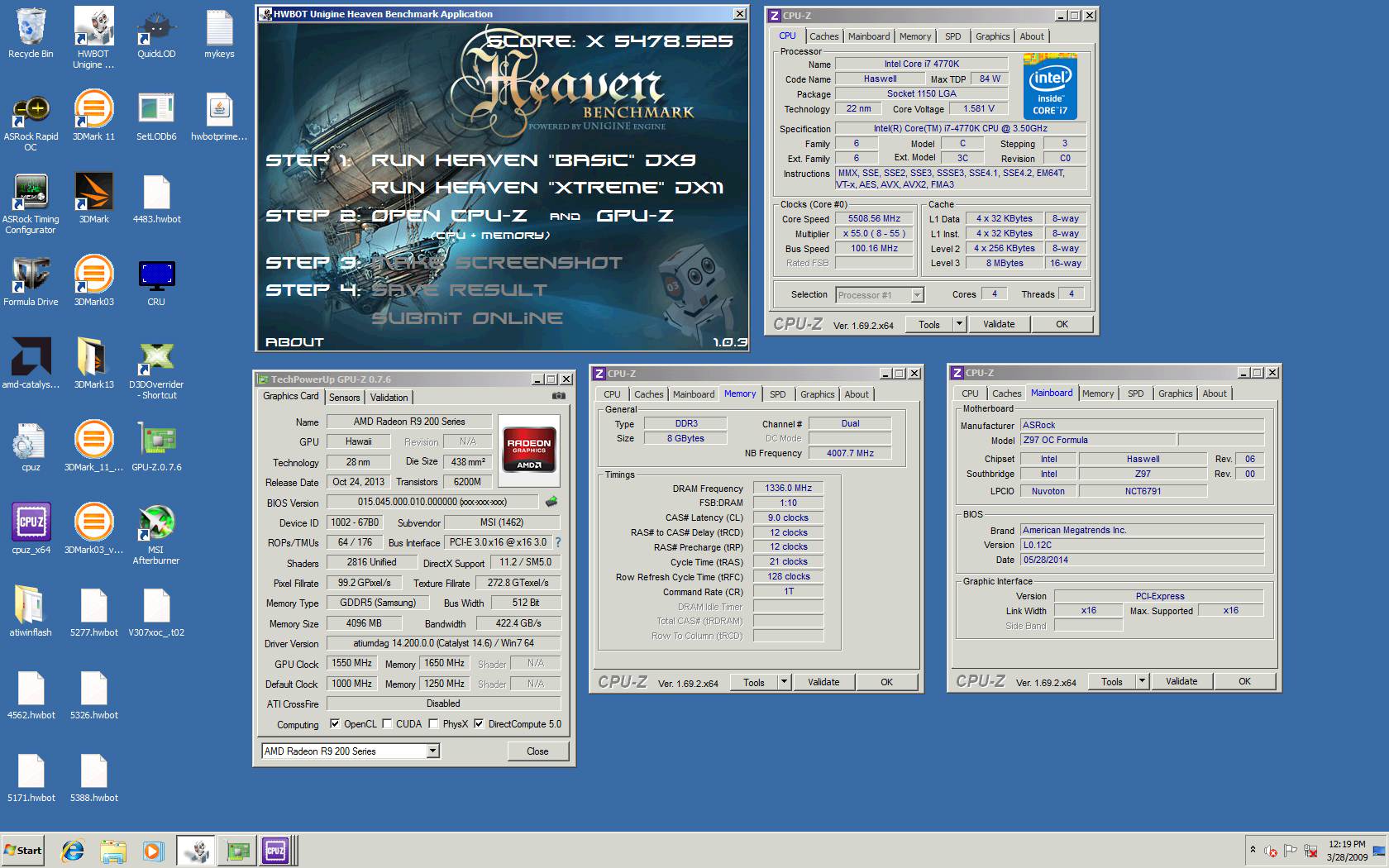Screen dimensions: 1389x868
Task: Show hidden system tray icons
Action: (1253, 850)
